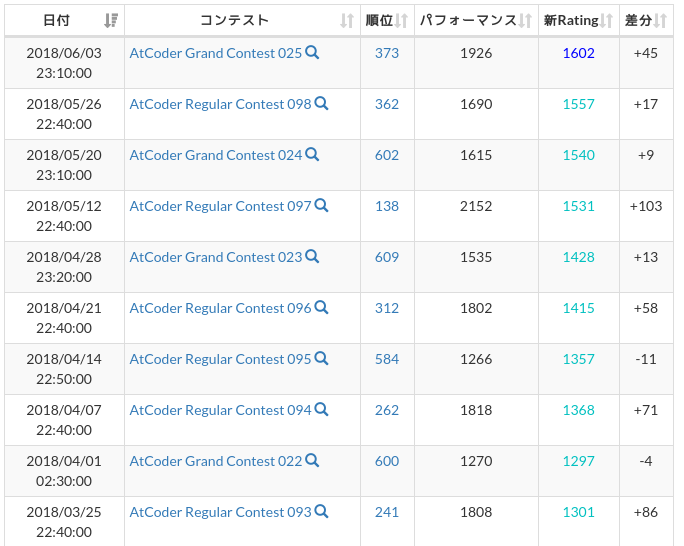Open rank 600 standings link
This screenshot has height=546, width=684.
tap(387, 461)
